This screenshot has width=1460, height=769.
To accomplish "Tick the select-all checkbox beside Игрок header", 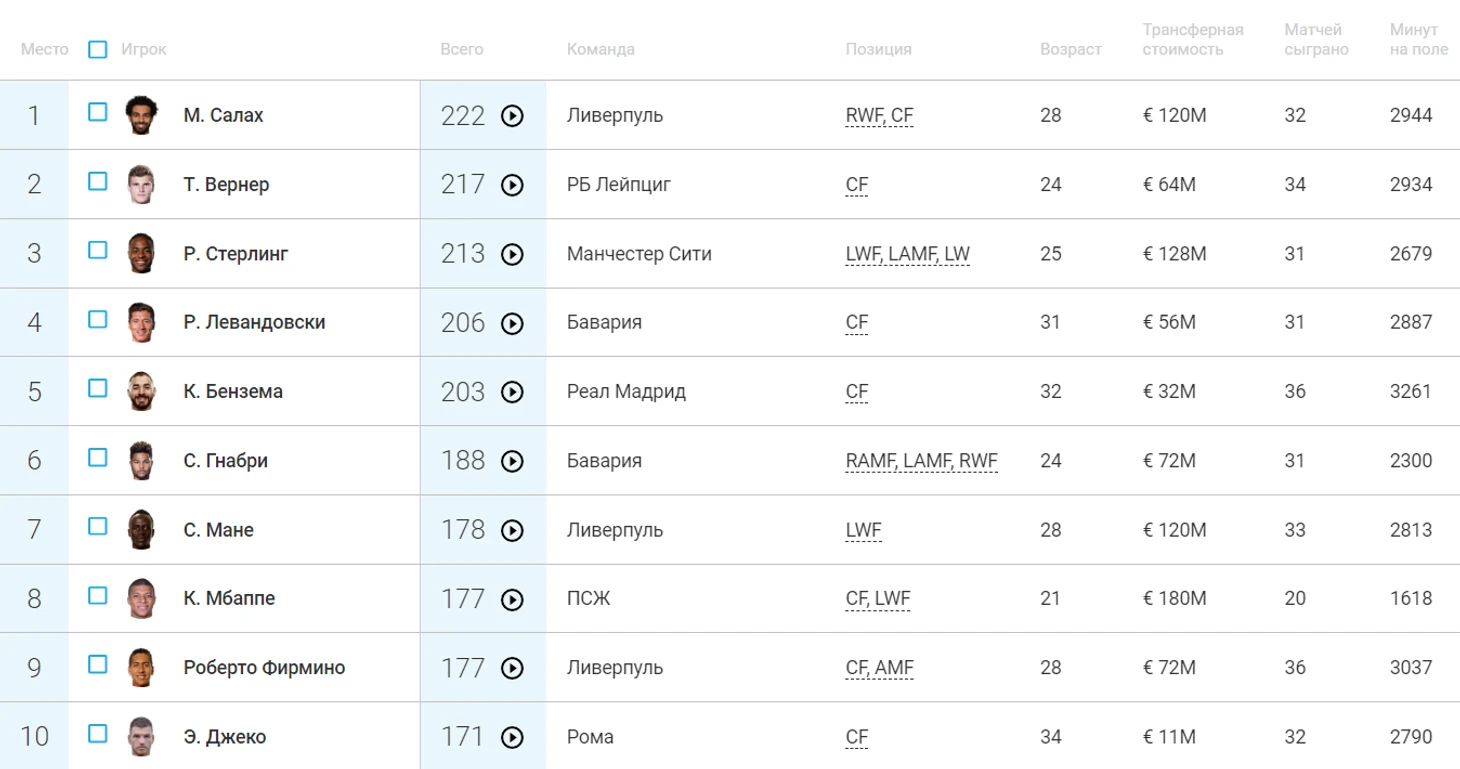I will point(97,49).
